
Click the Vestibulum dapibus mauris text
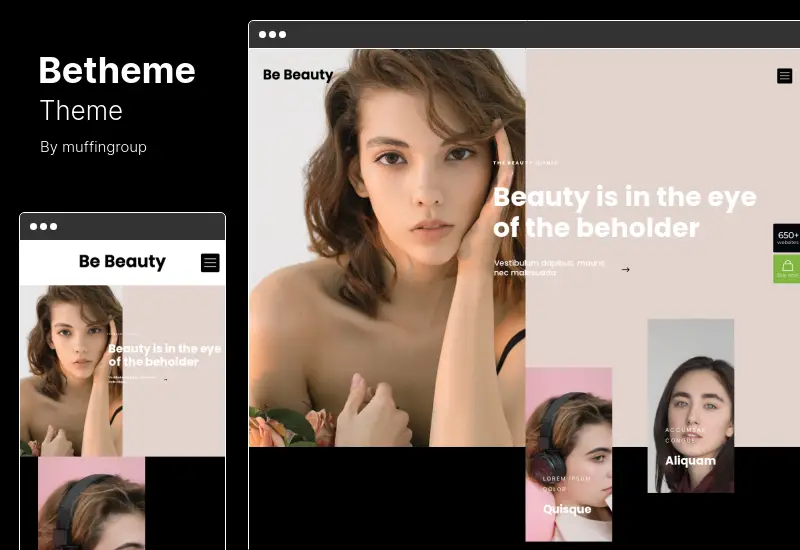click(549, 268)
